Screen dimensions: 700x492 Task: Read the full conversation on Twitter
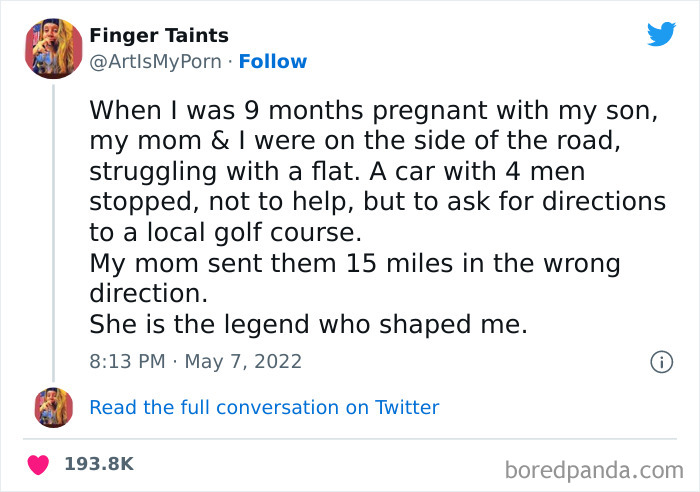[x=264, y=407]
